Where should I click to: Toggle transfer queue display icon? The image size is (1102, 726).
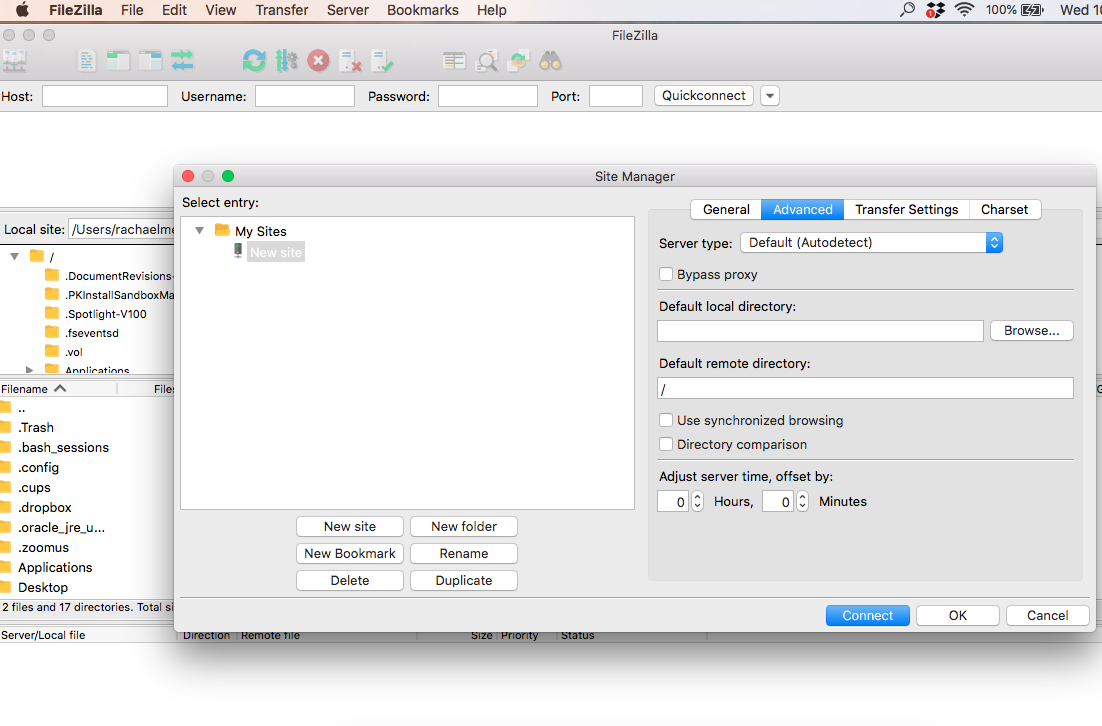tap(182, 61)
